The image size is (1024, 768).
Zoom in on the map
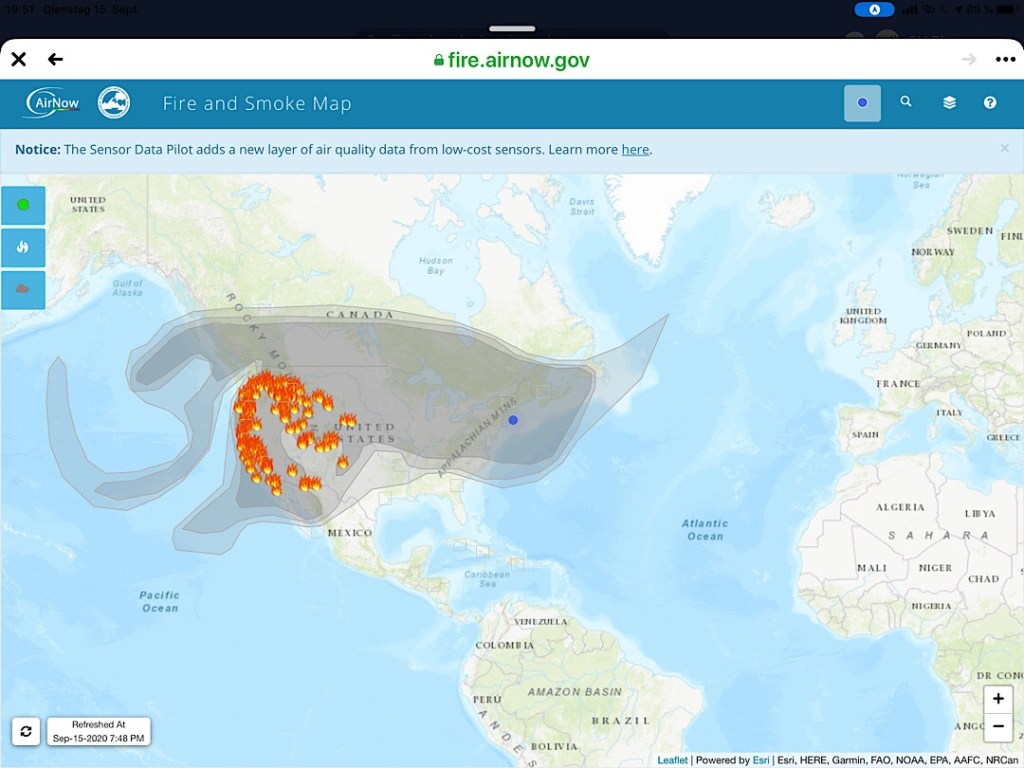(998, 699)
